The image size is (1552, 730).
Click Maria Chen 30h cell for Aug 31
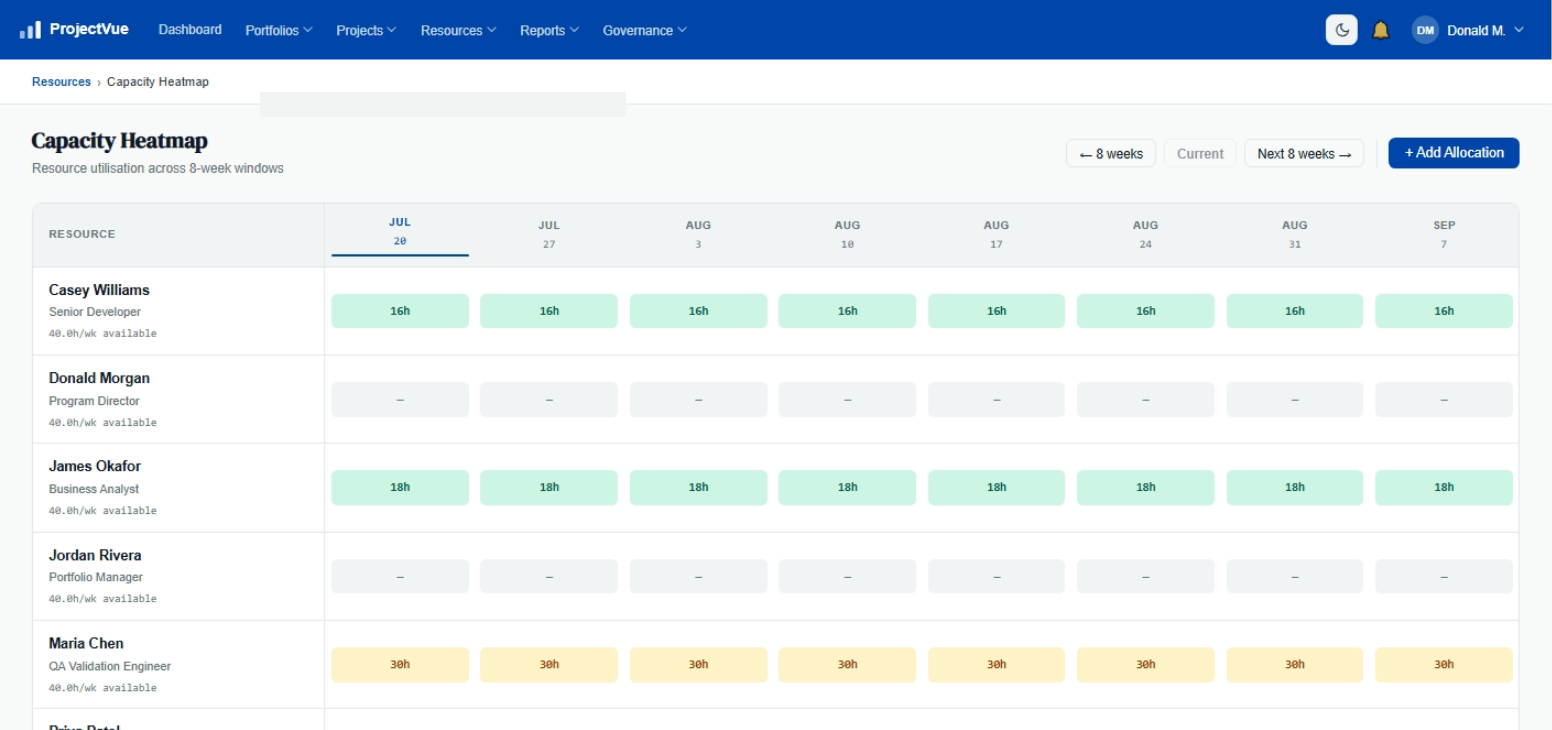tap(1295, 665)
